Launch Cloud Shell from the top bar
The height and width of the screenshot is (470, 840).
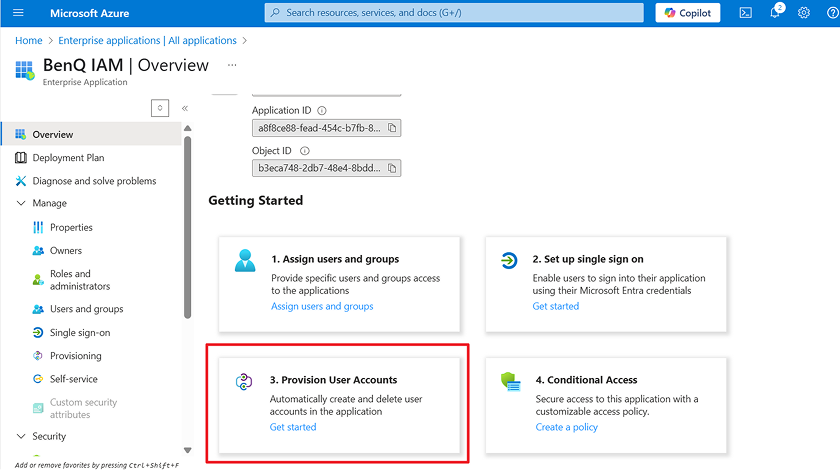coord(745,13)
